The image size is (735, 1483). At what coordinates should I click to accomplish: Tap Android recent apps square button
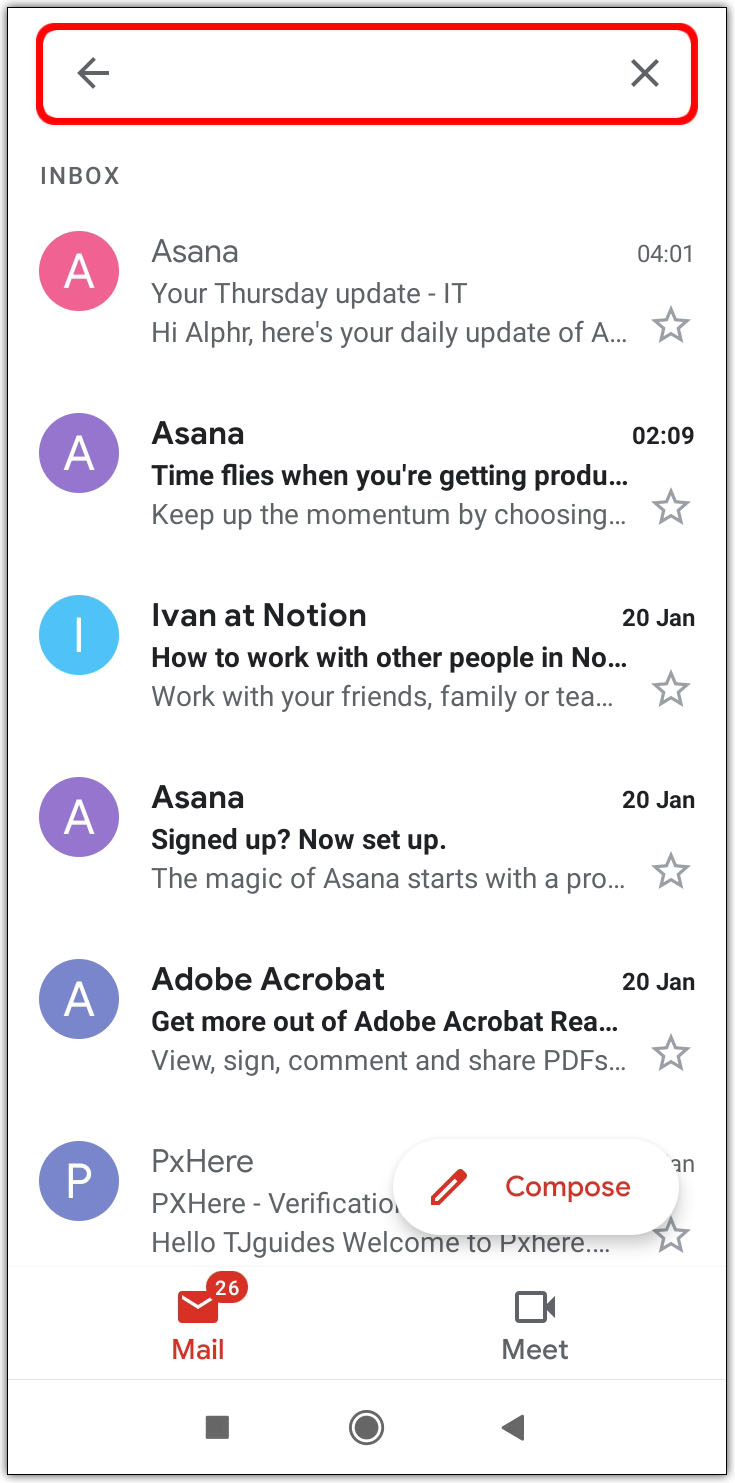pos(217,1427)
